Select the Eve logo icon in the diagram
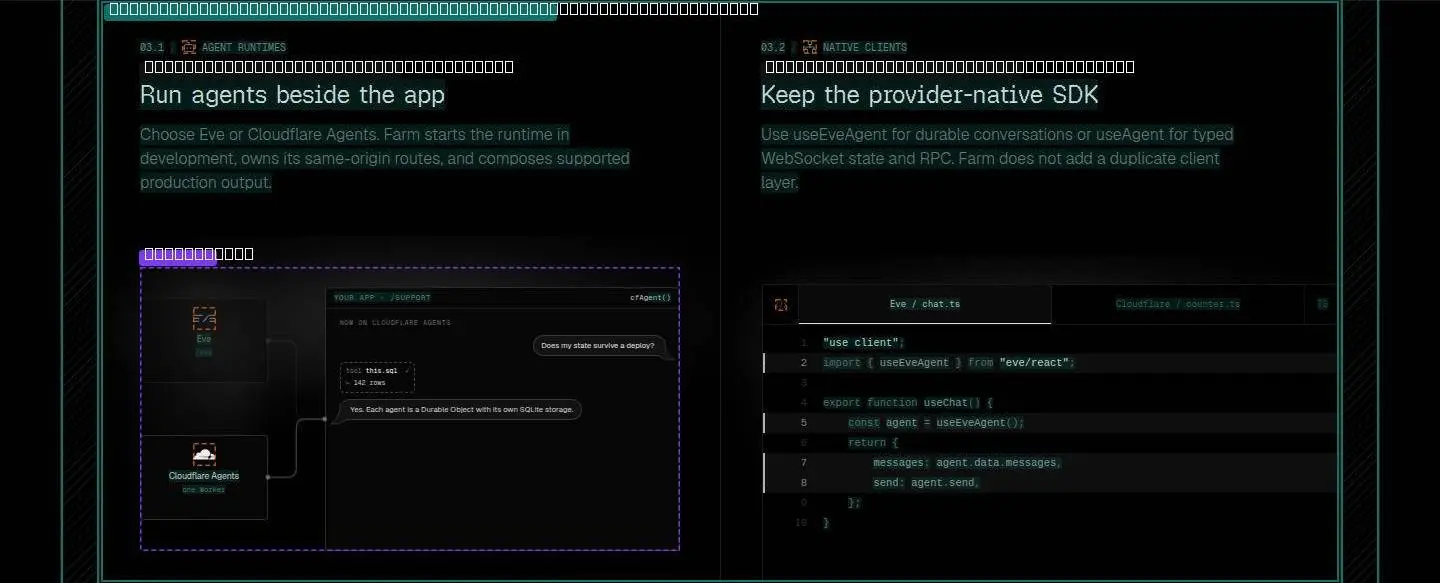The width and height of the screenshot is (1440, 583). tap(204, 318)
